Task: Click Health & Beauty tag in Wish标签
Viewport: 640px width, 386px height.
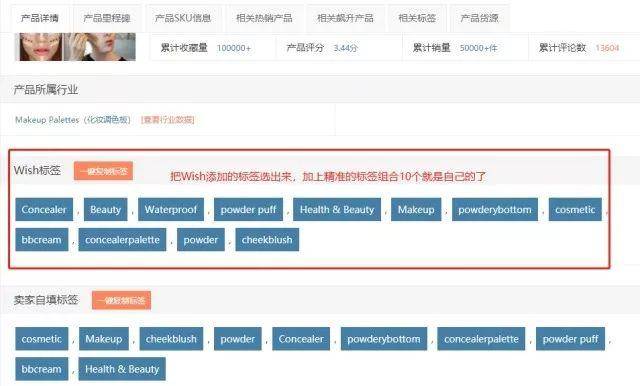Action: [337, 209]
